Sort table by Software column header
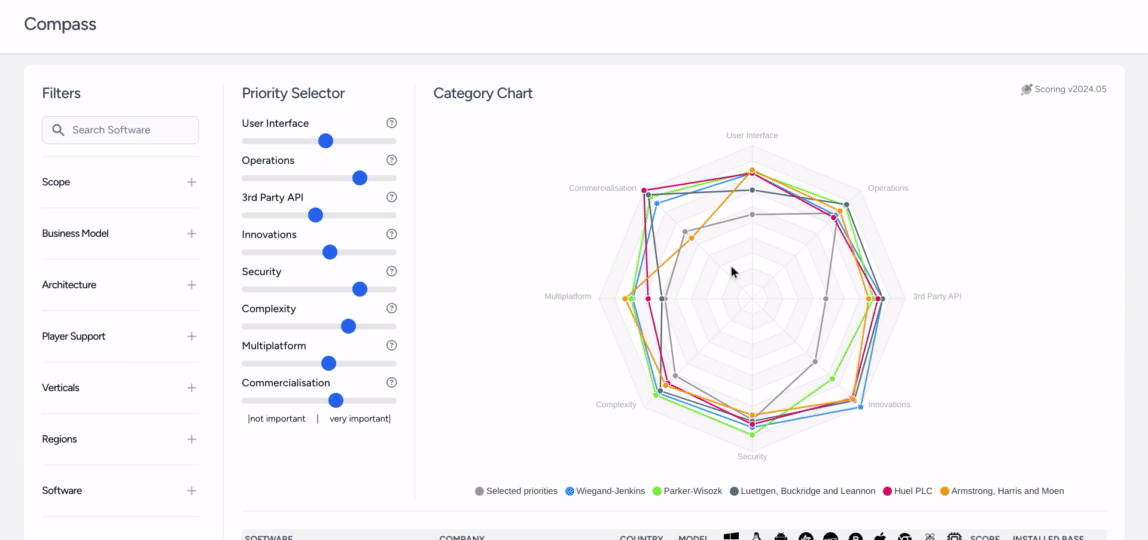 (271, 537)
